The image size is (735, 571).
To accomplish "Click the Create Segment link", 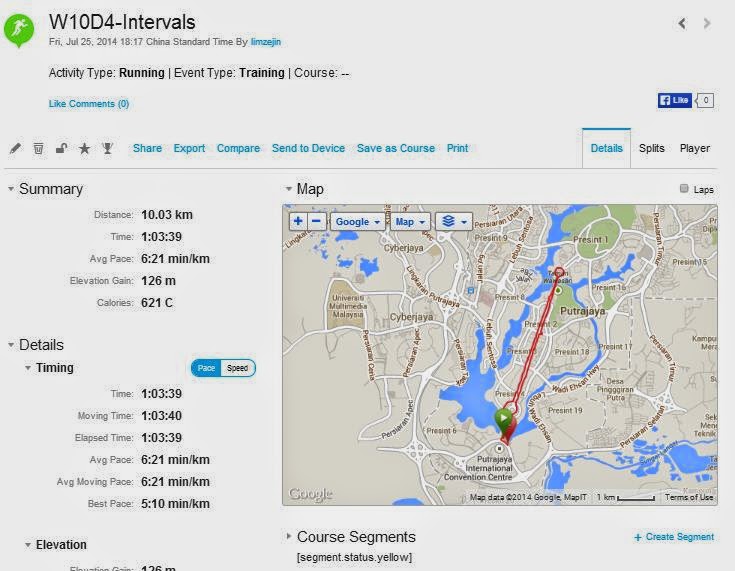I will click(x=680, y=537).
